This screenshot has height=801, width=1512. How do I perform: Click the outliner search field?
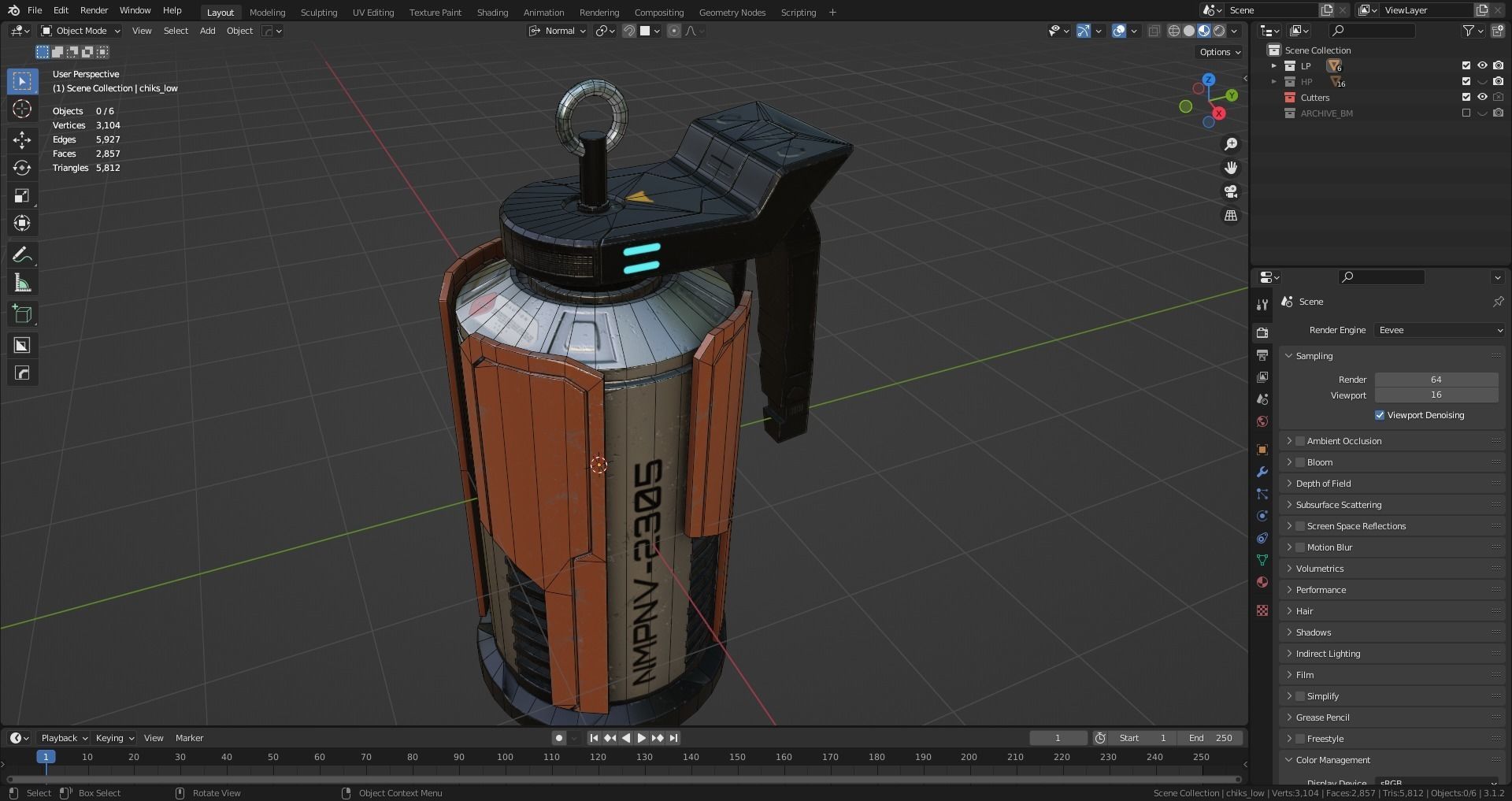coord(1372,31)
